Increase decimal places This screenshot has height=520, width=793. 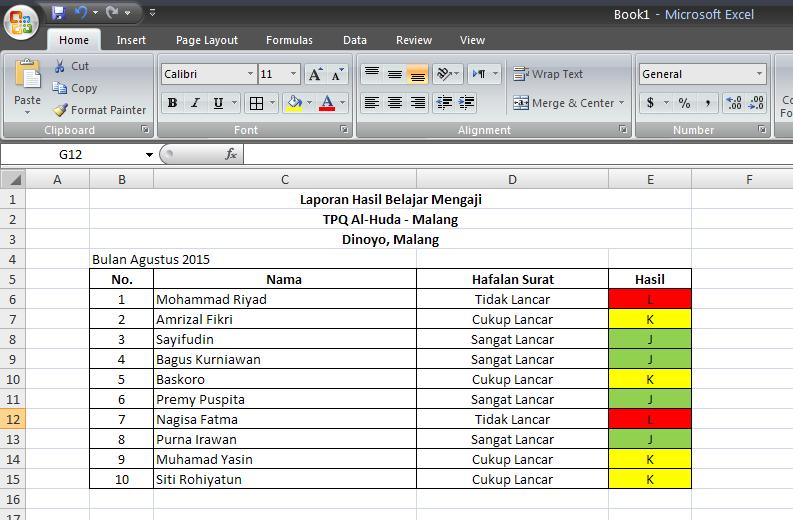coord(734,103)
